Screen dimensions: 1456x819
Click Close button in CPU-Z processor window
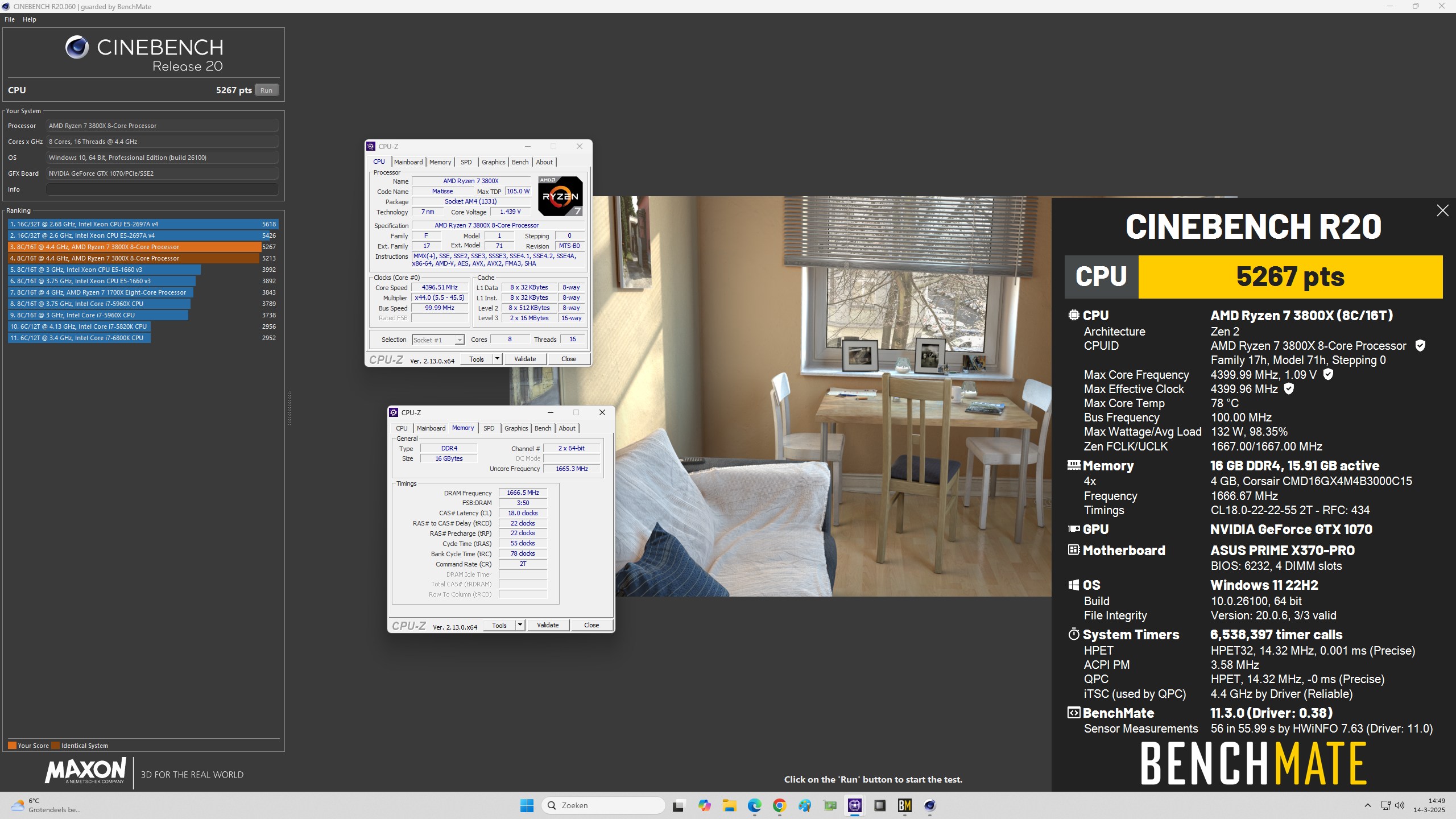click(569, 359)
